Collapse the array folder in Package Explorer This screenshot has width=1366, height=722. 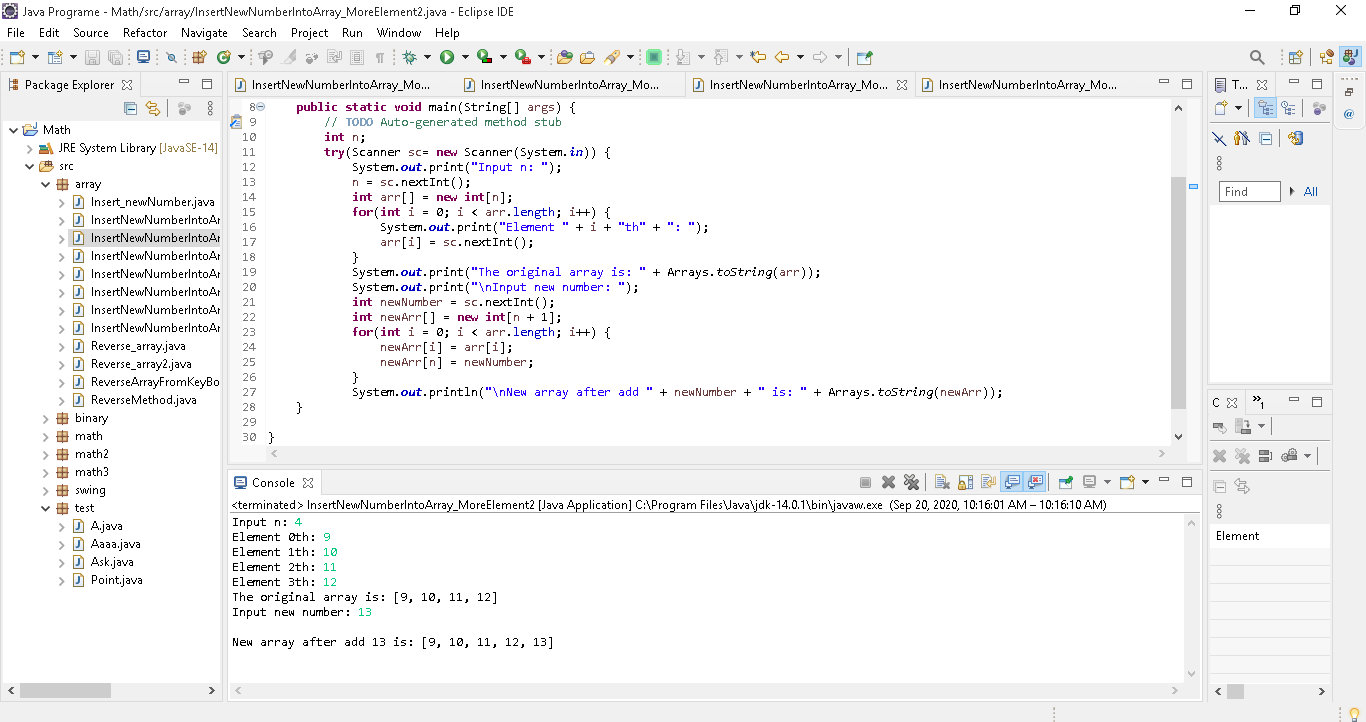coord(44,183)
